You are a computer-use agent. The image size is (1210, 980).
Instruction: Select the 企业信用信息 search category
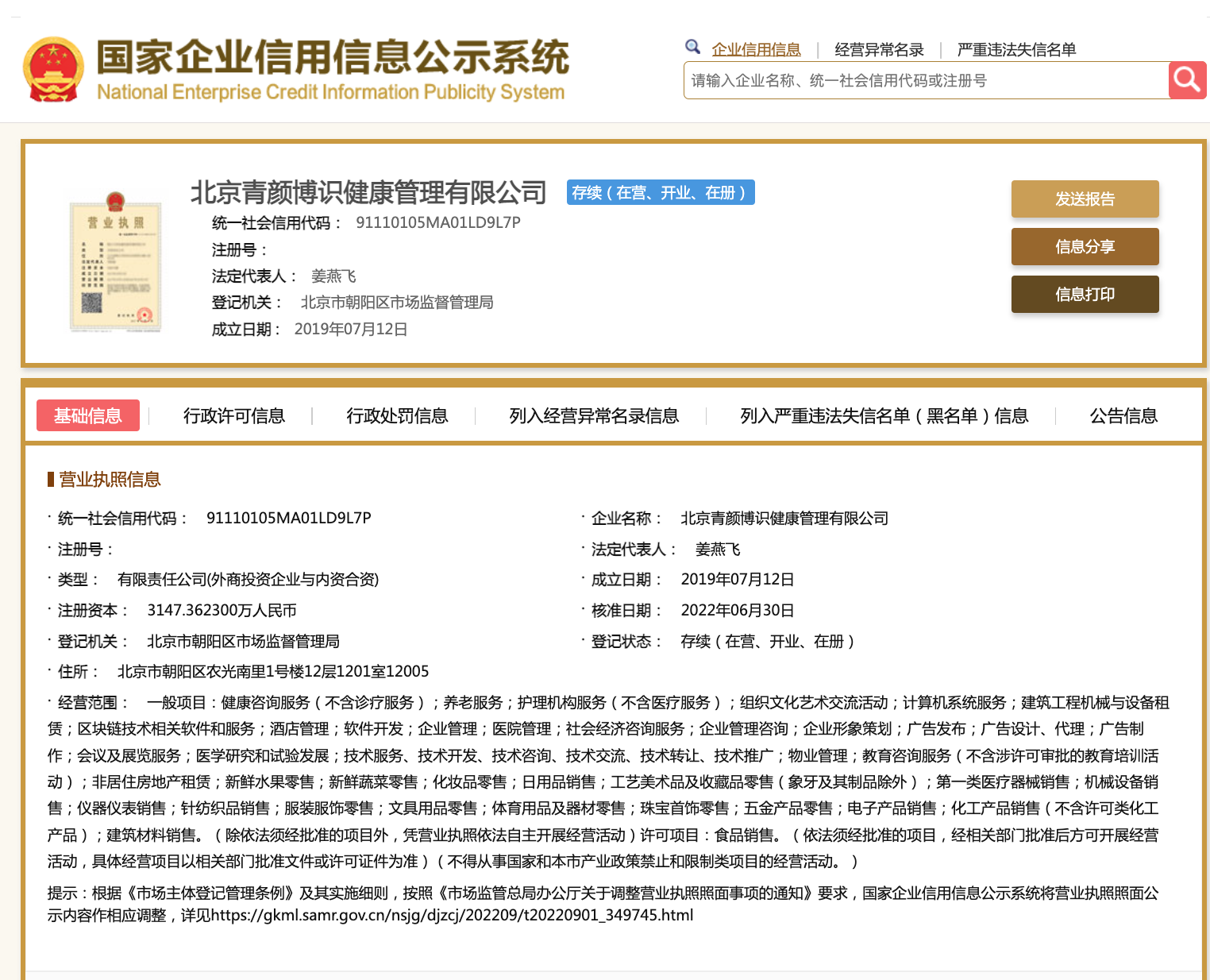756,50
